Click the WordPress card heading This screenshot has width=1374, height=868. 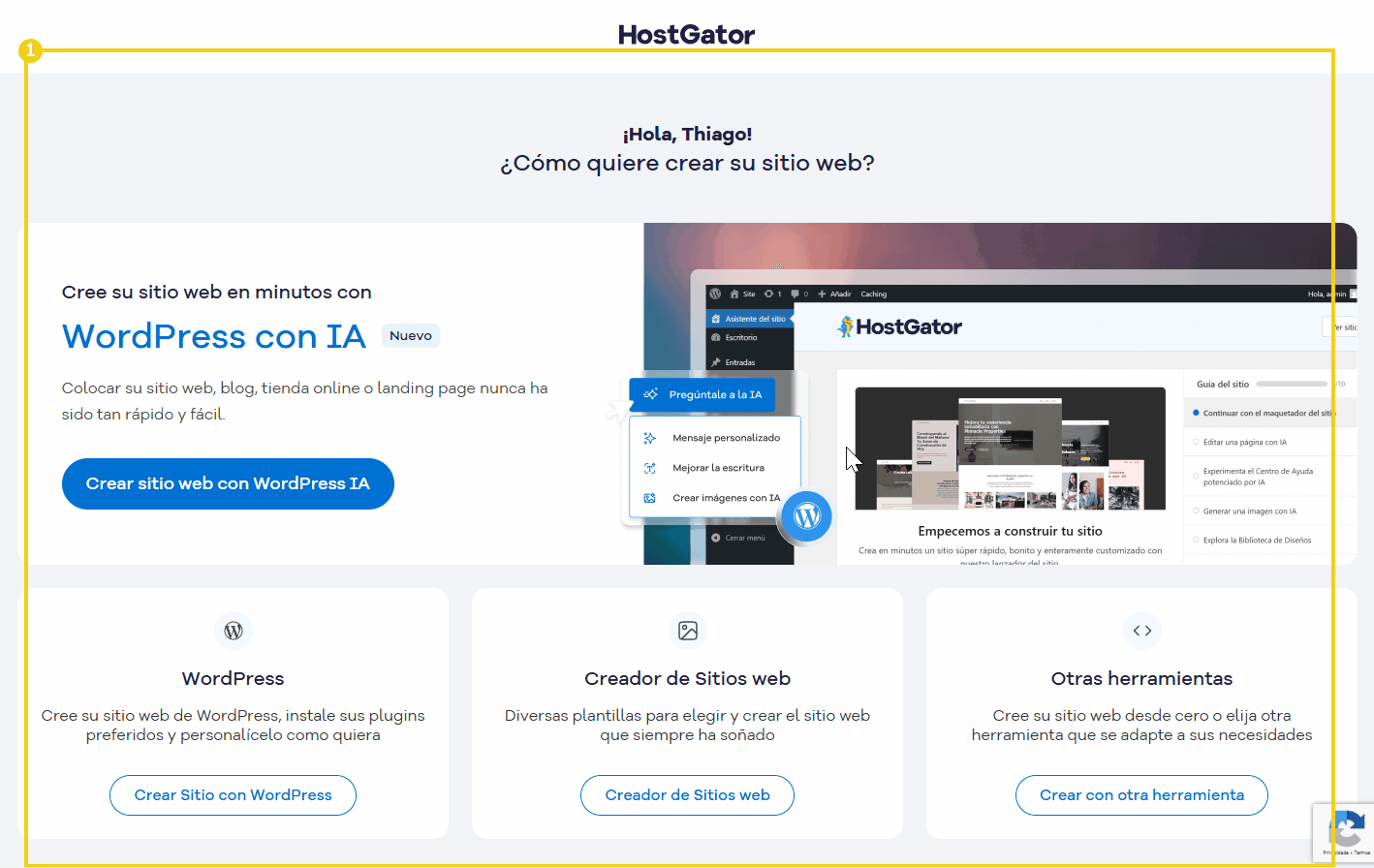234,678
